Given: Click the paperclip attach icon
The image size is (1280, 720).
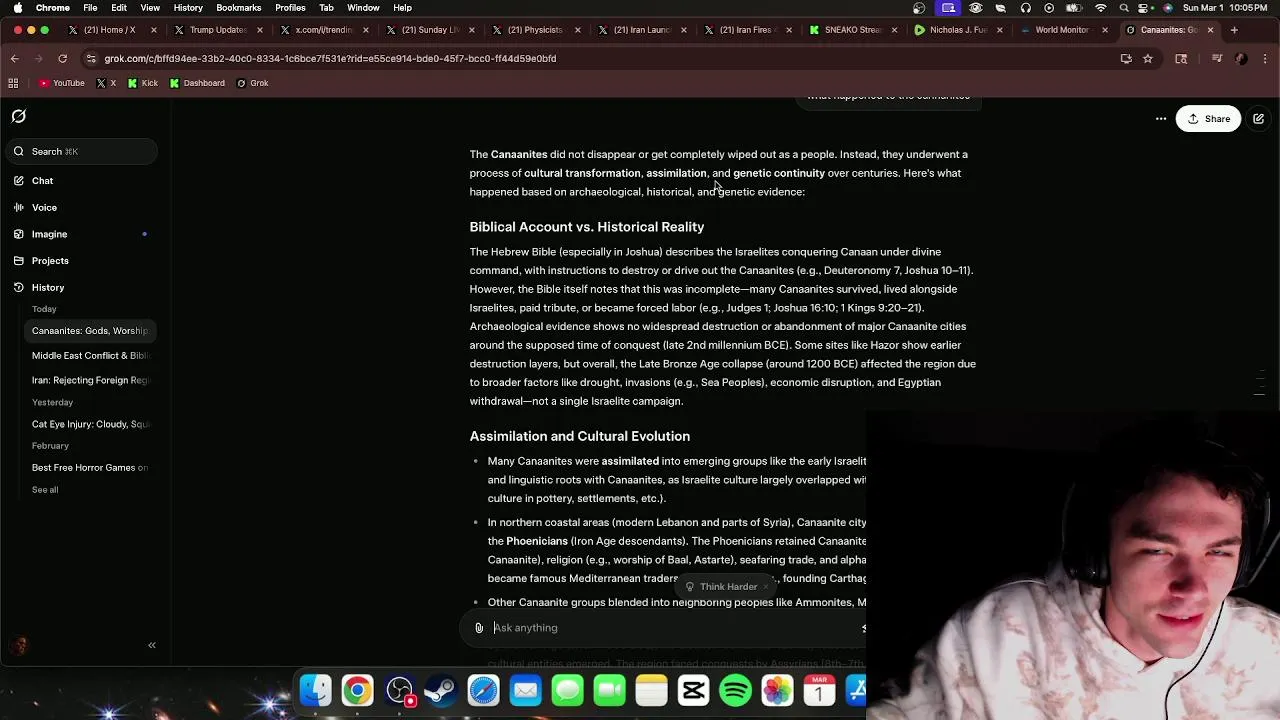Looking at the screenshot, I should 479,628.
